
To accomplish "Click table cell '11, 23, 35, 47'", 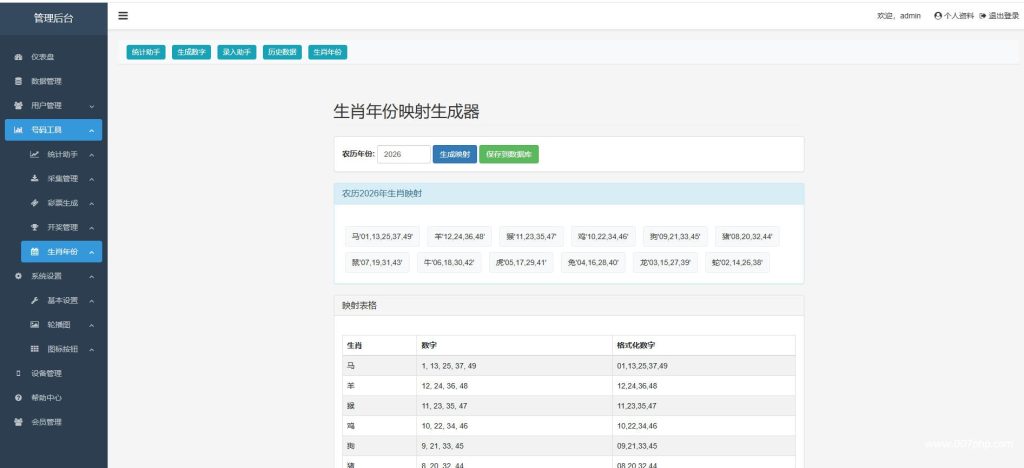I will [515, 406].
